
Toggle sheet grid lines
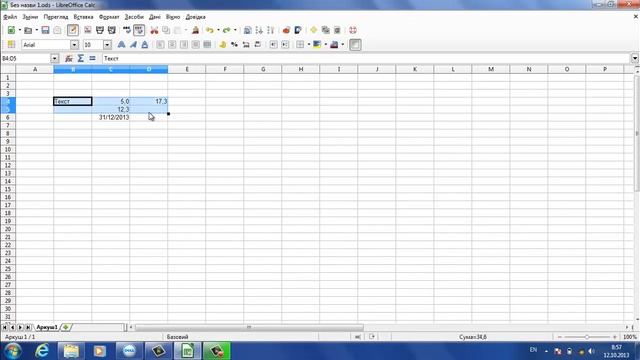(355, 44)
